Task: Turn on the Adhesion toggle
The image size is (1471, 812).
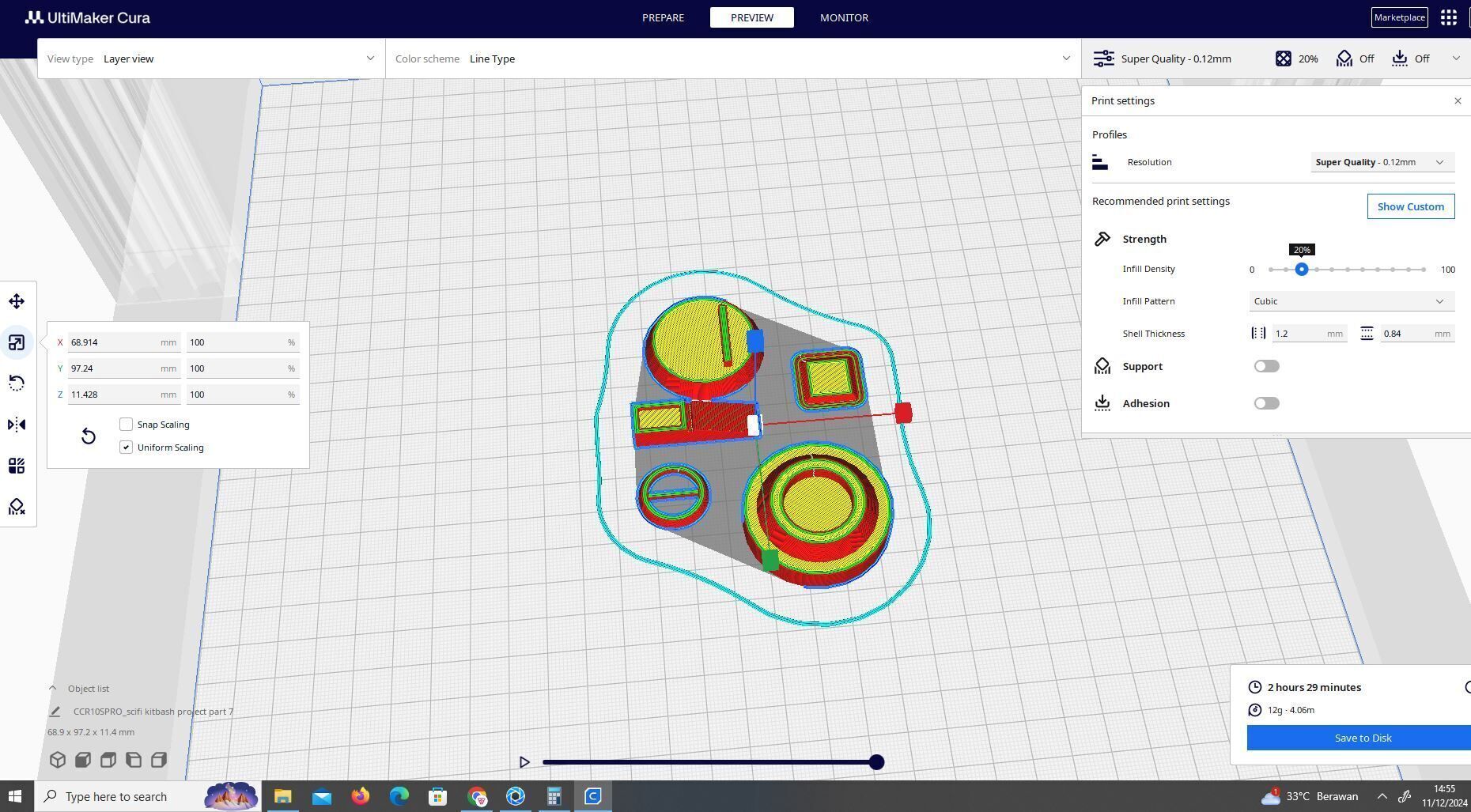Action: tap(1266, 403)
